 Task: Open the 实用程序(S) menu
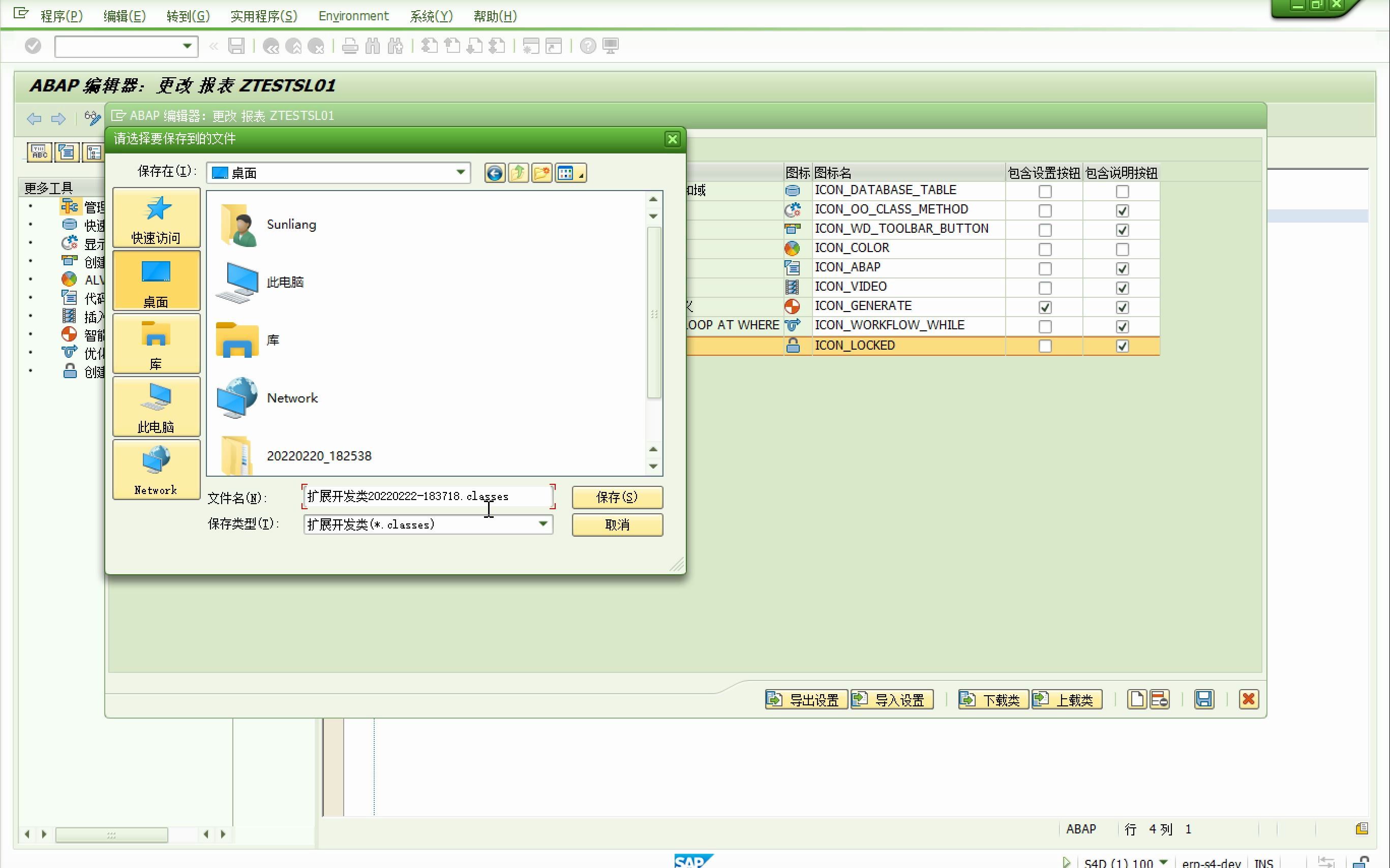(263, 16)
